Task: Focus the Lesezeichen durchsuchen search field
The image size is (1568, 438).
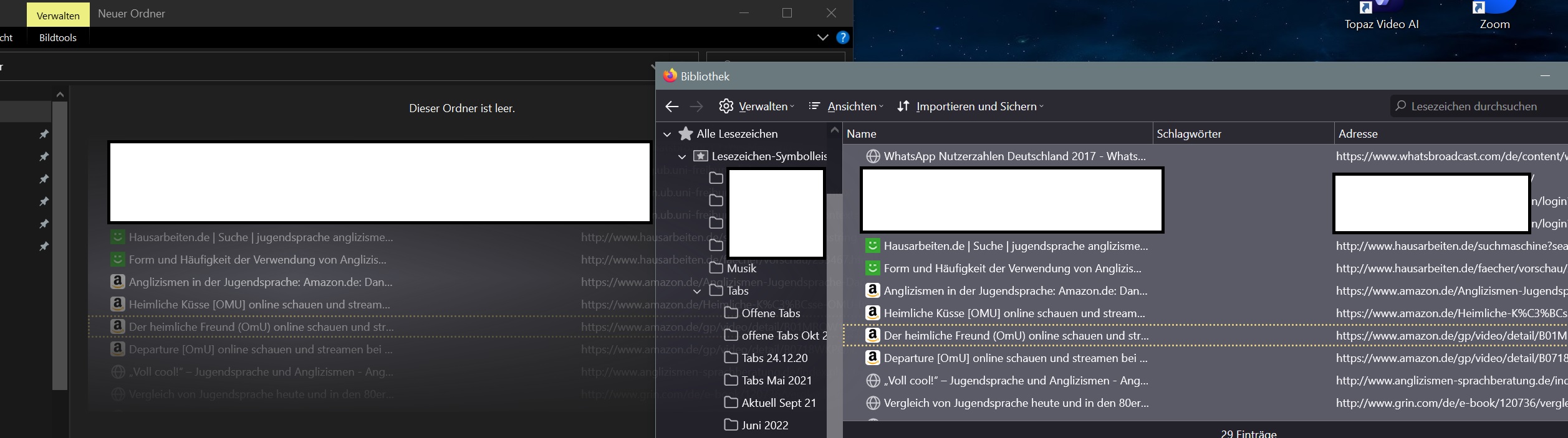Action: click(x=1479, y=107)
